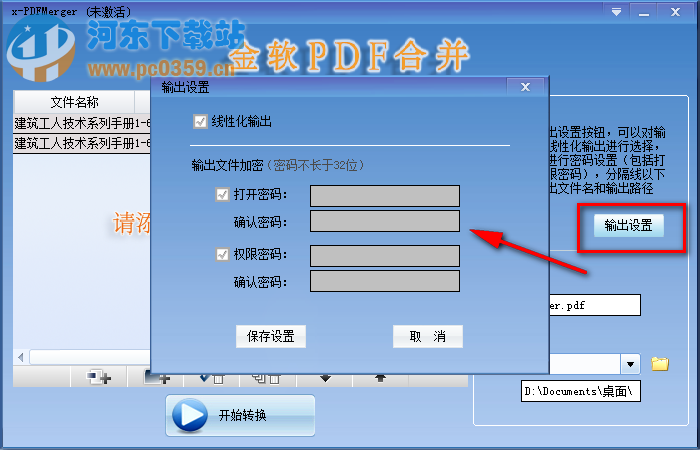Viewport: 700px width, 450px height.
Task: Click the D:\Documents\桌面\ path field
Action: (581, 391)
